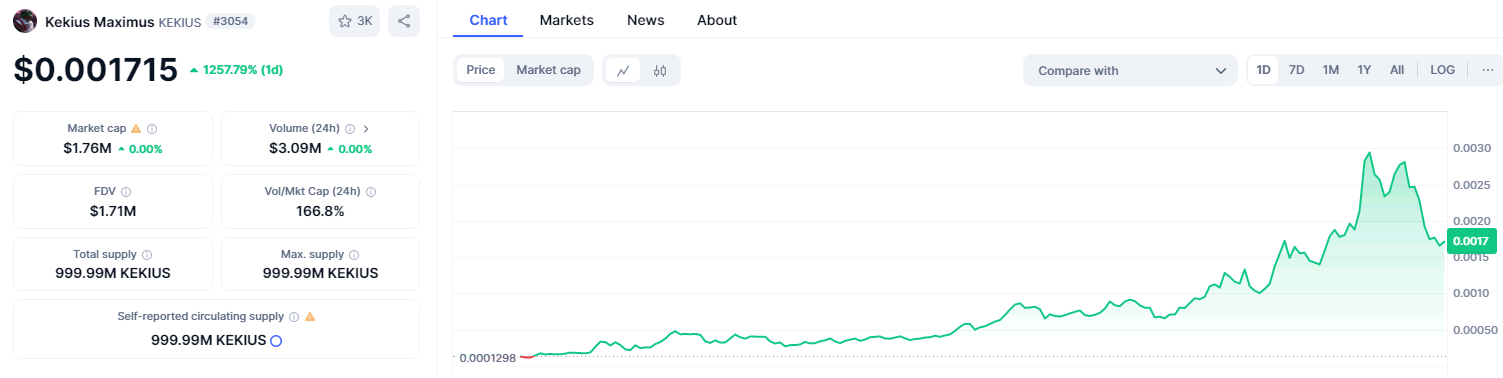Open the News tab

pyautogui.click(x=645, y=20)
